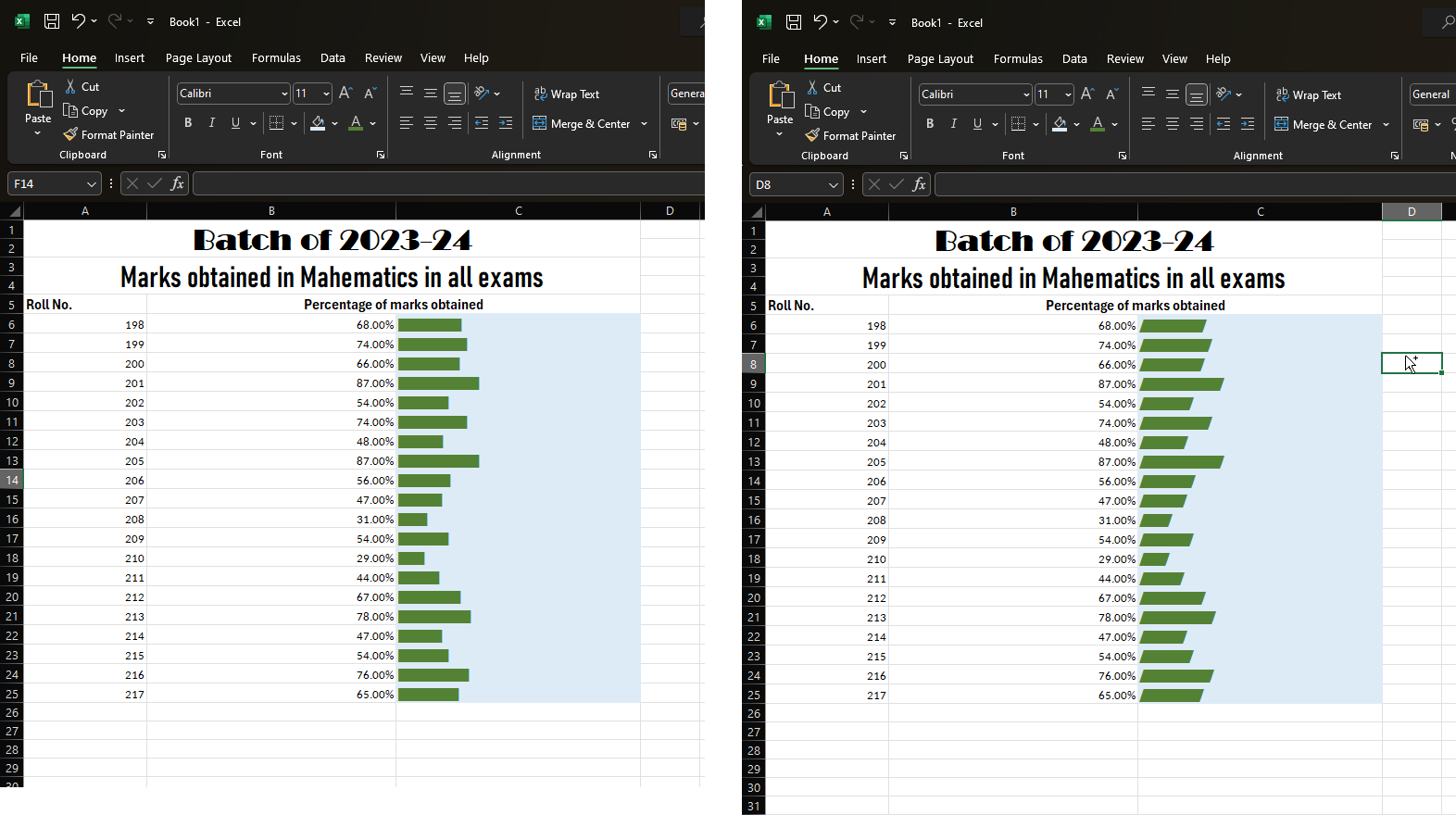
Task: Open Insert tab in left window
Action: coord(130,57)
